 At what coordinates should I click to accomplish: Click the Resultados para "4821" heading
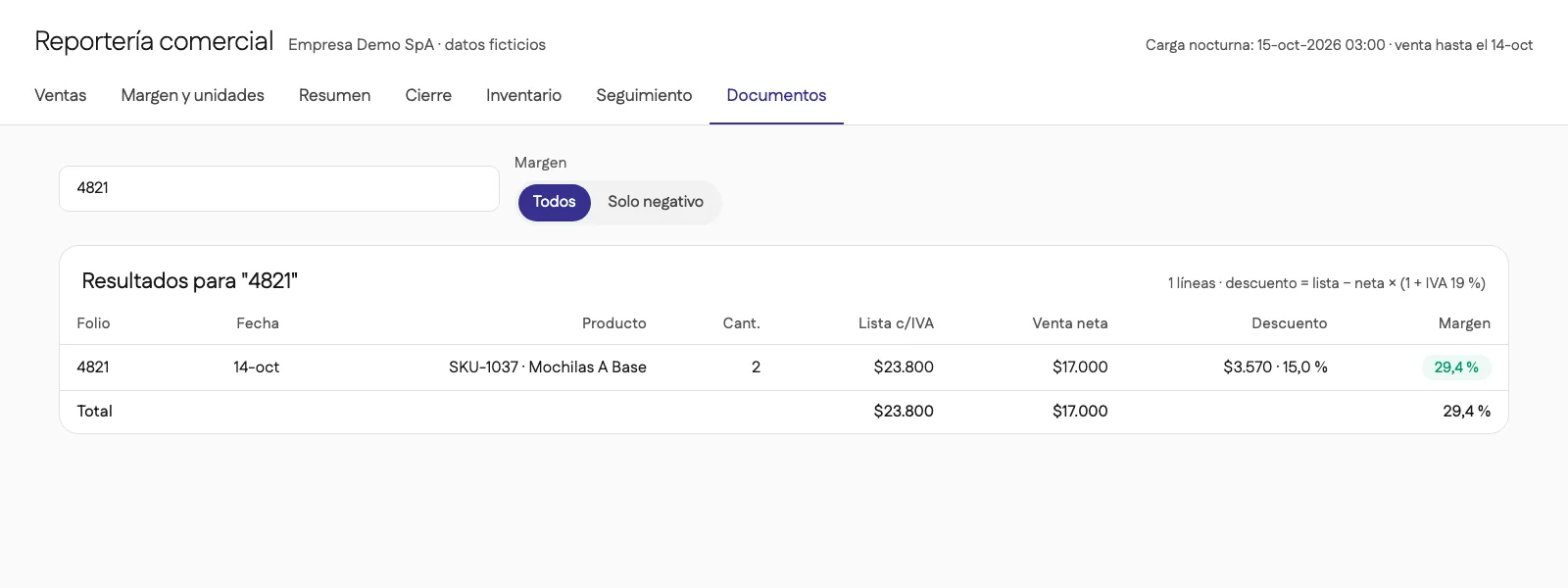tap(189, 281)
